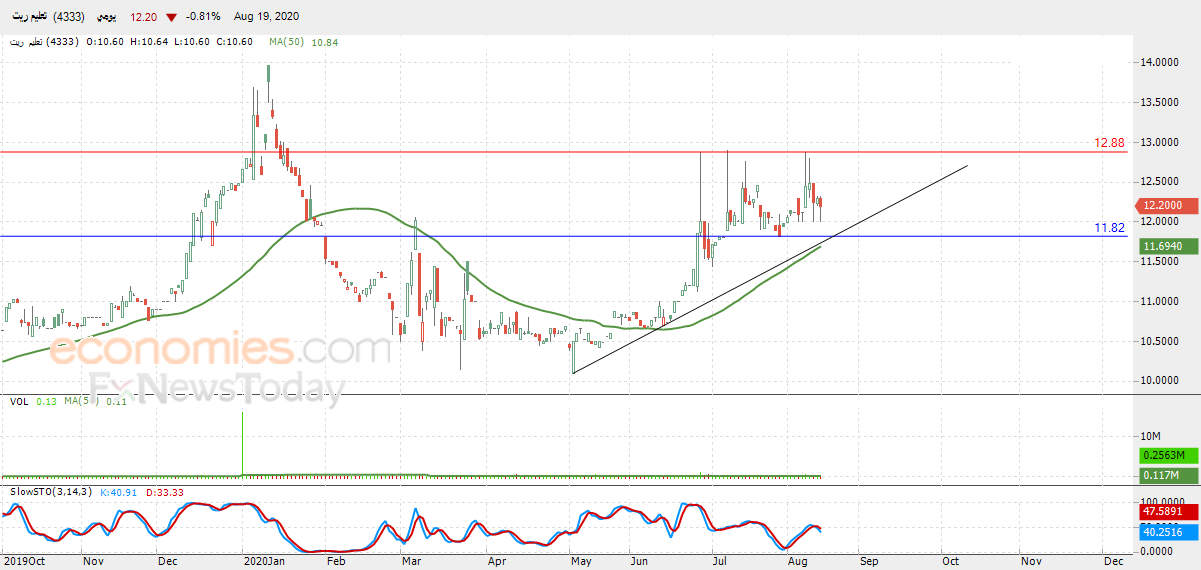Image resolution: width=1201 pixels, height=570 pixels.
Task: Click the Aug time axis label
Action: coord(795,562)
